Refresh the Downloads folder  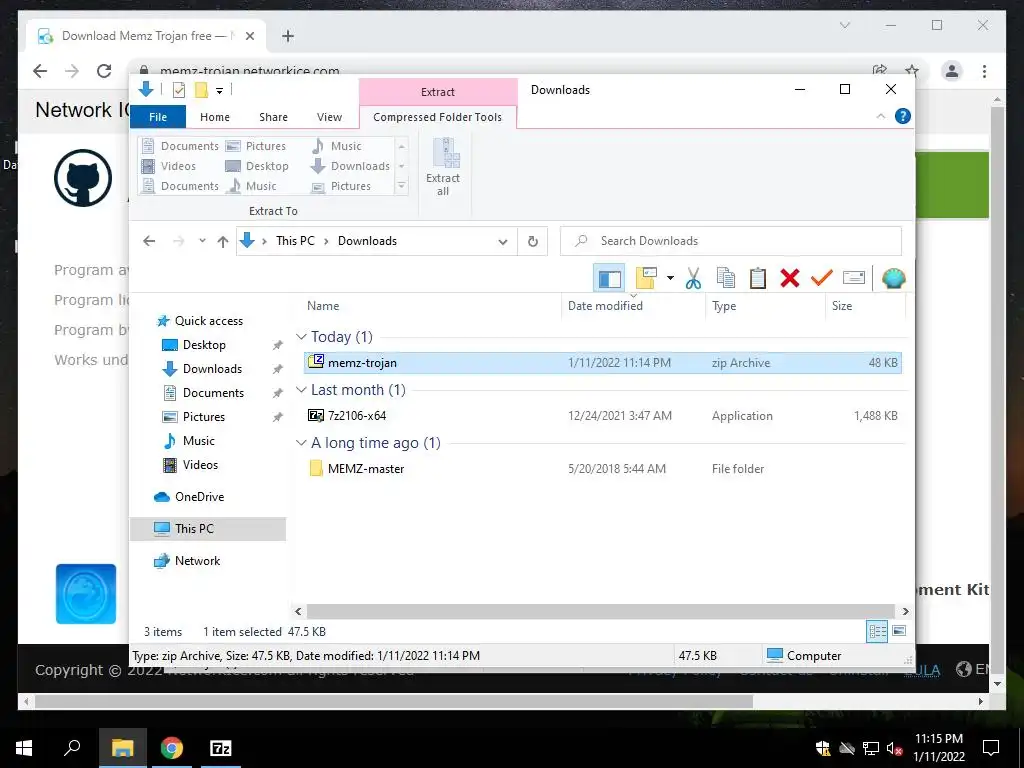[x=533, y=241]
